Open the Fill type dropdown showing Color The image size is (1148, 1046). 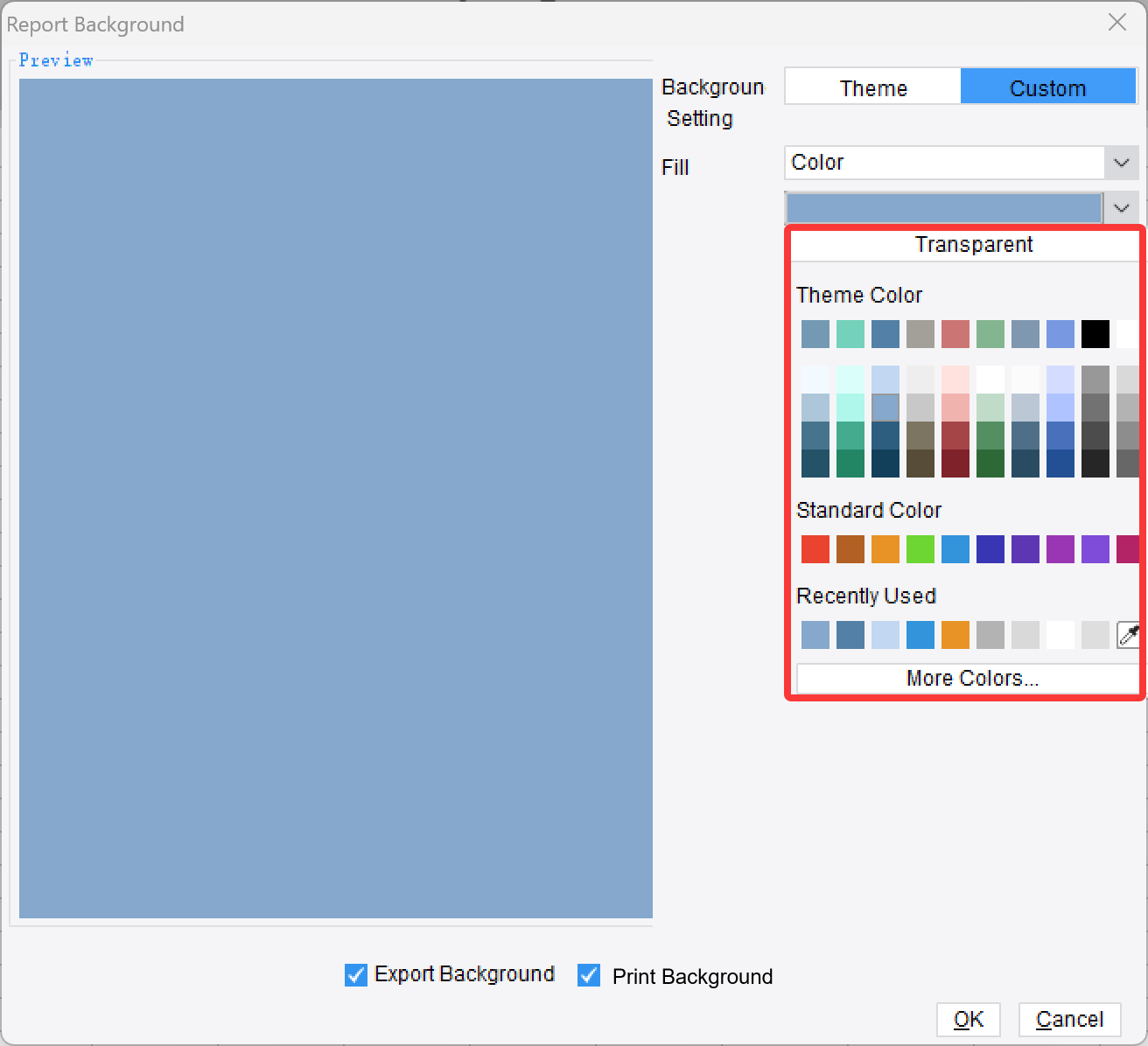click(x=1121, y=163)
